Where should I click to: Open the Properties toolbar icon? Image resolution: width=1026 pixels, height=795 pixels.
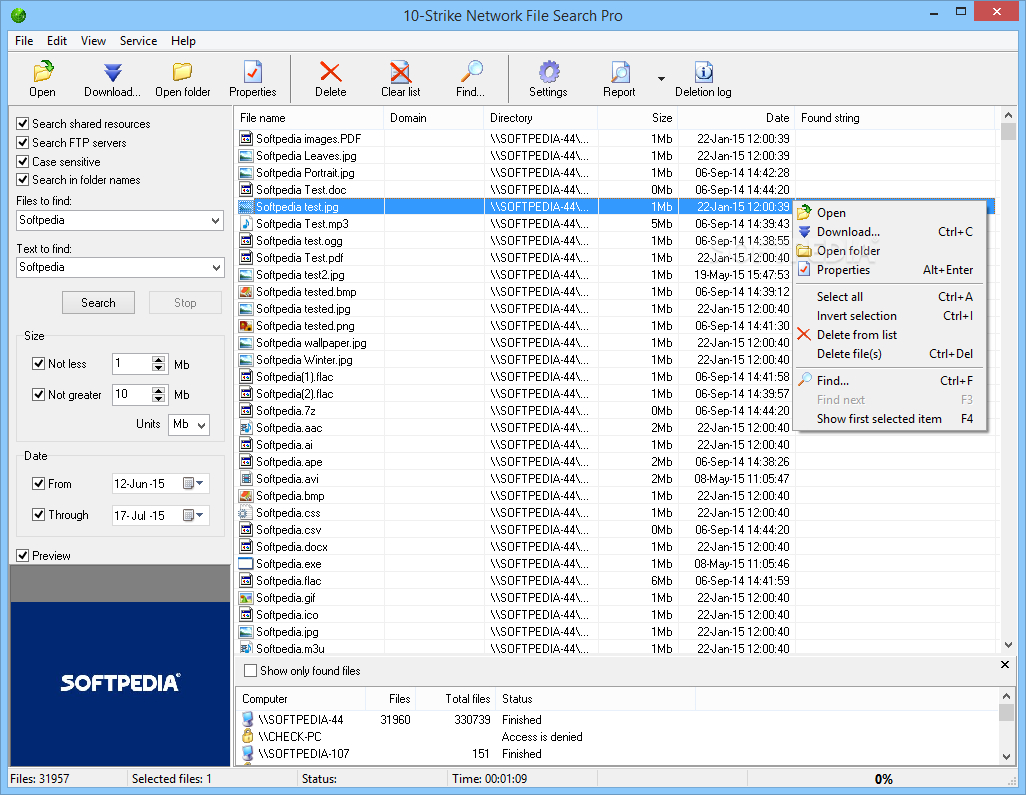click(253, 71)
